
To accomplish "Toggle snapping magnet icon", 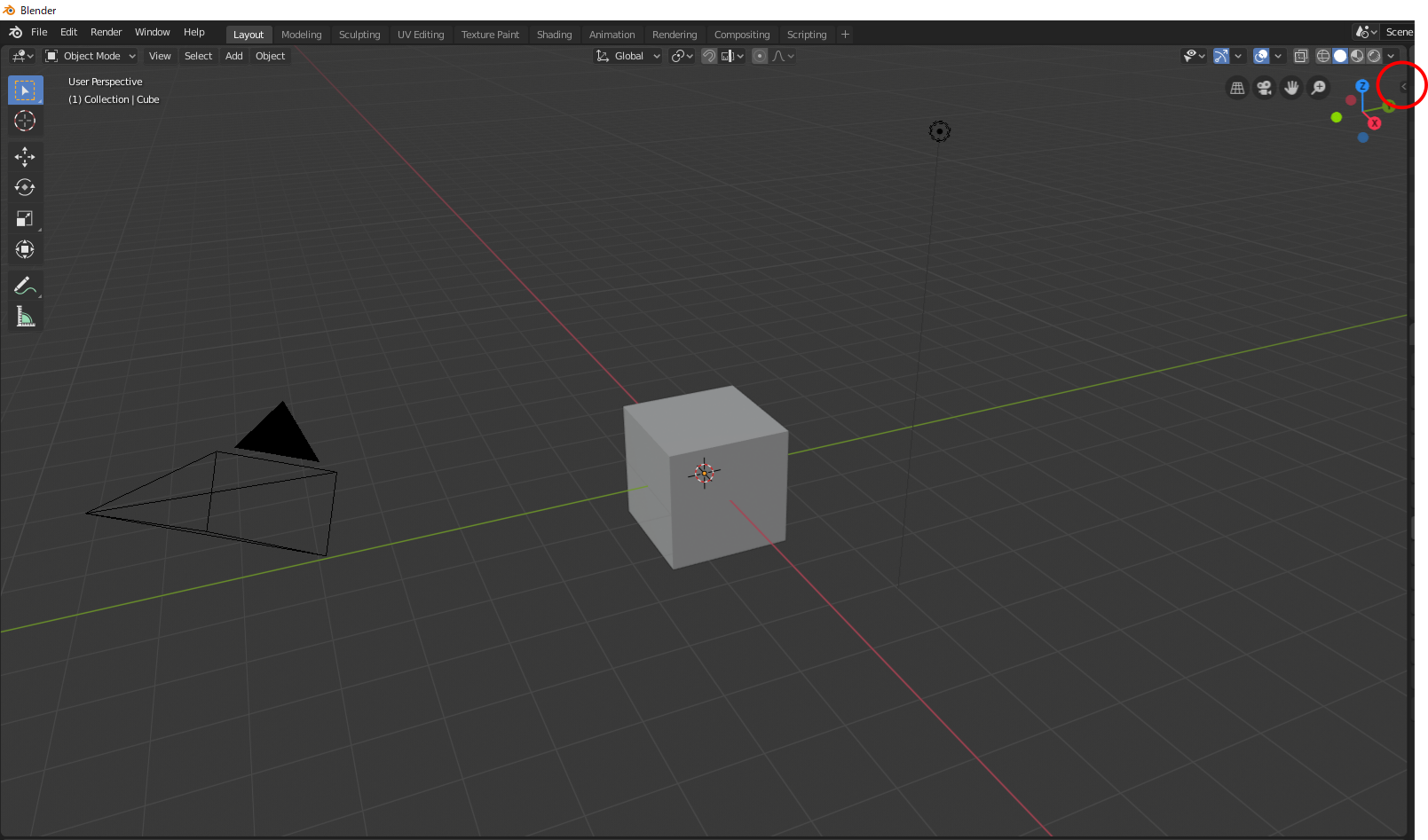I will coord(709,56).
